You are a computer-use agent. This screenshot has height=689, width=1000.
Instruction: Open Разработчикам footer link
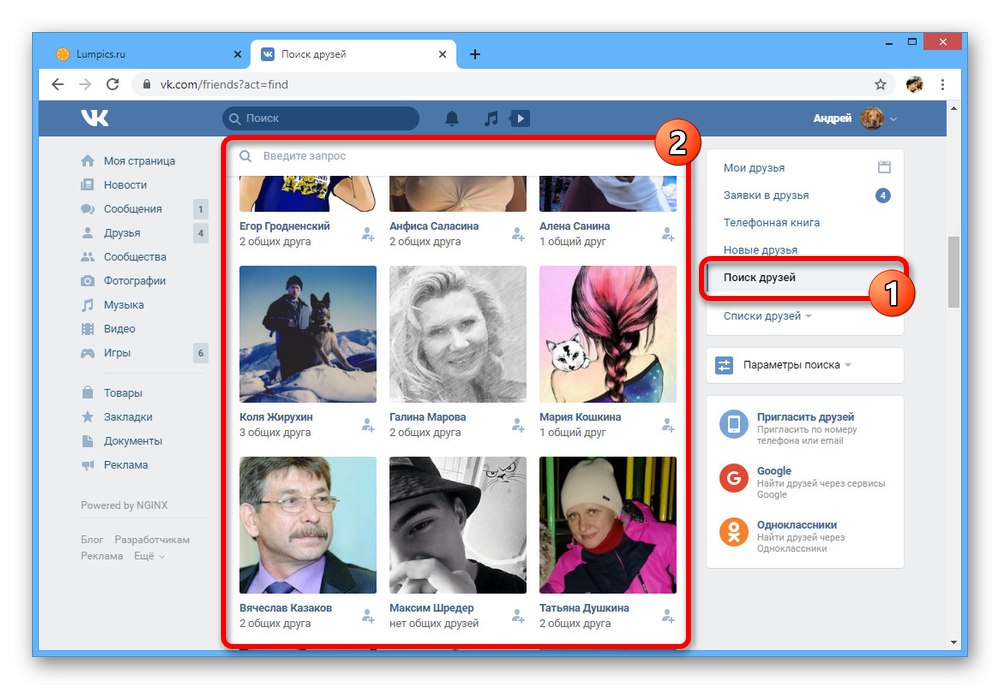152,540
